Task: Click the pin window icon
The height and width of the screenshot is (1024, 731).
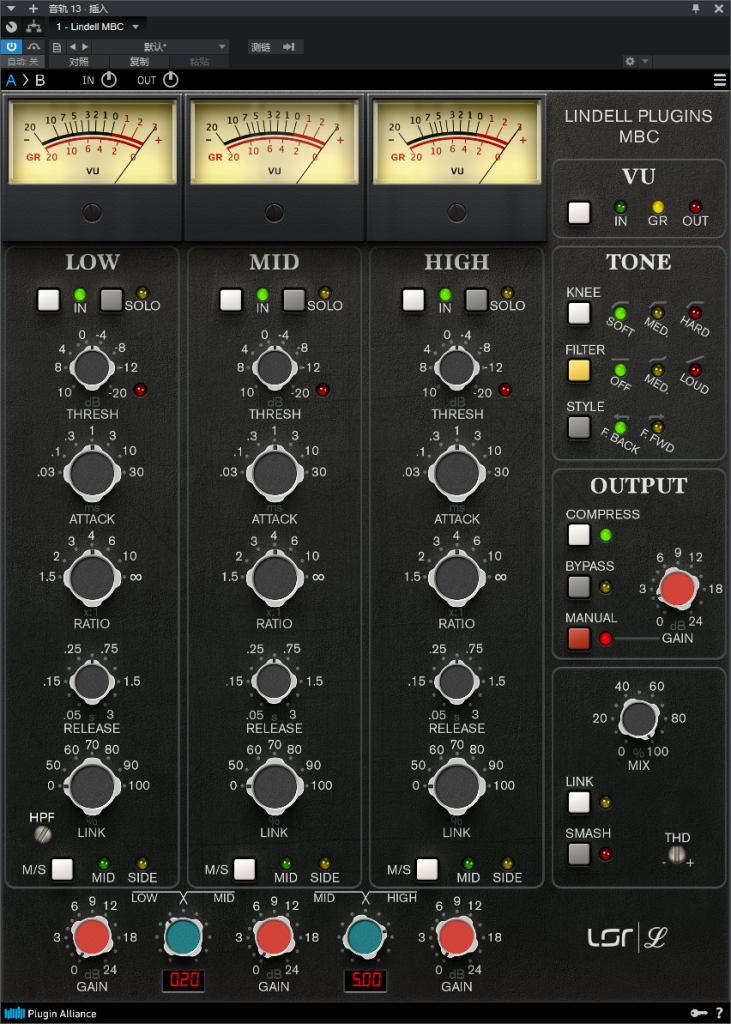Action: 696,8
